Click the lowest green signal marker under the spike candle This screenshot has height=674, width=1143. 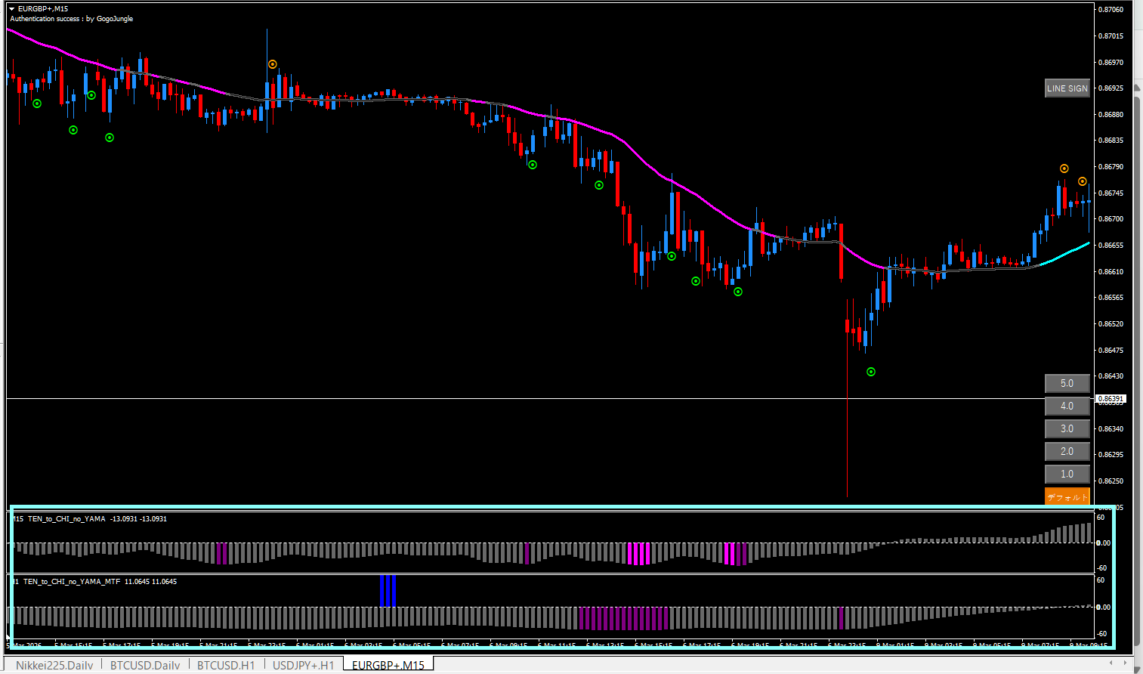(x=871, y=372)
